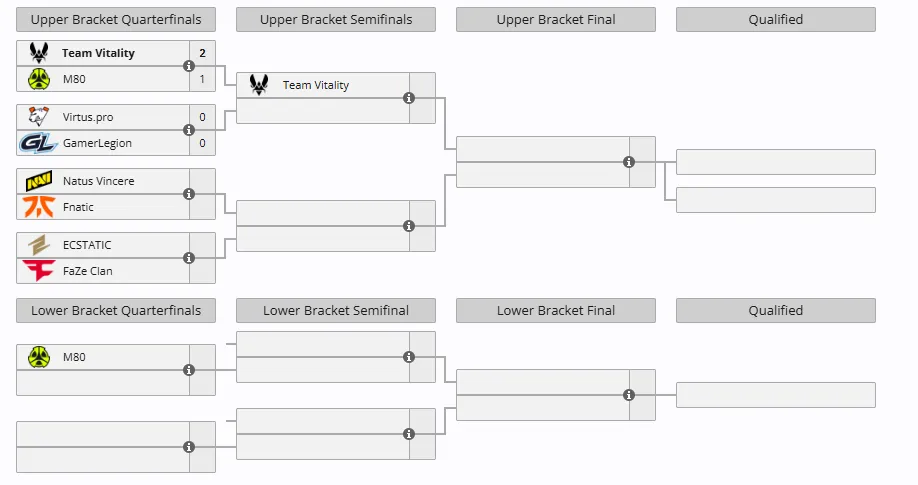Open match info for Natus Vincere vs Fnatic

pyautogui.click(x=189, y=194)
